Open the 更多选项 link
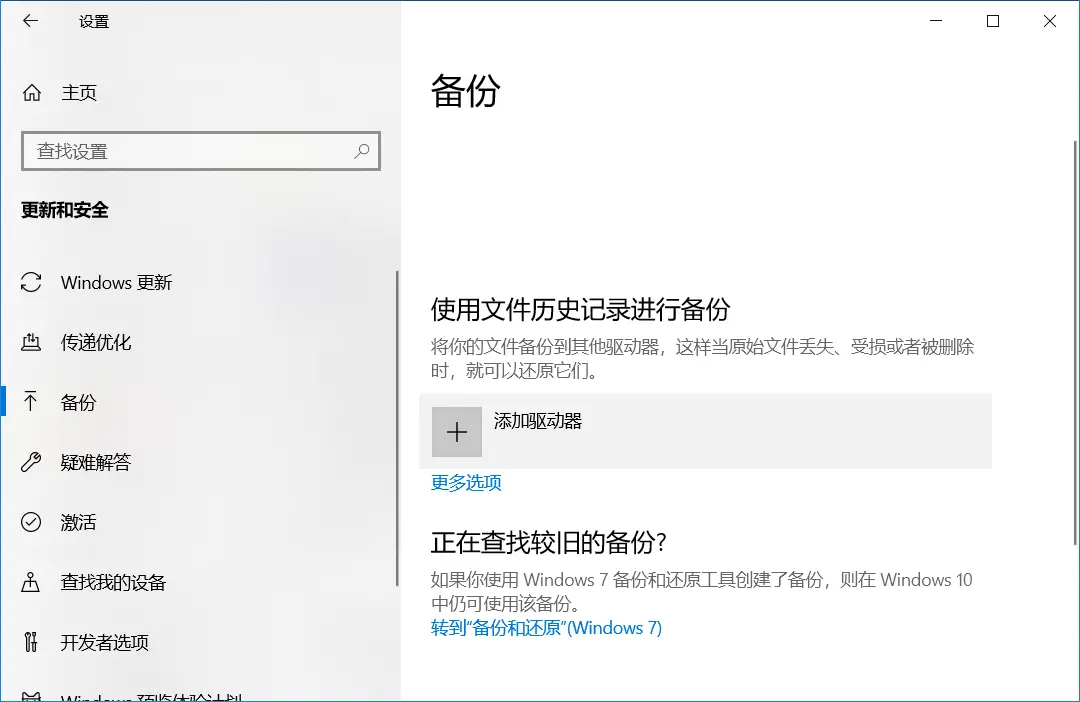 466,483
